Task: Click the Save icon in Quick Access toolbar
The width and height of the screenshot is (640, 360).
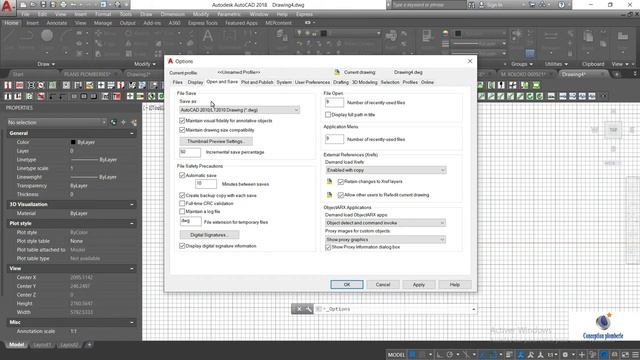Action: click(43, 5)
